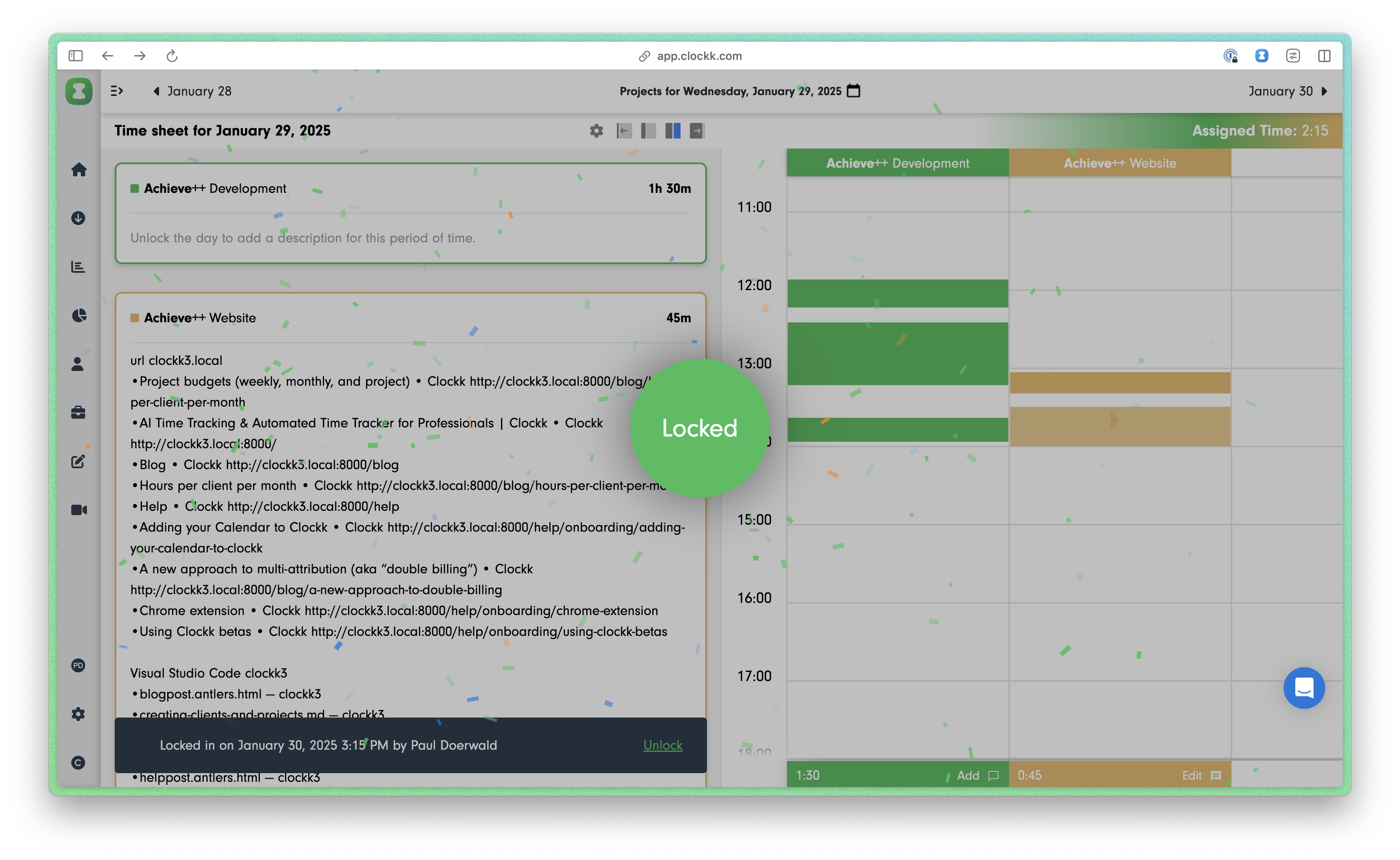1400x860 pixels.
Task: Click the 1:30 Development total
Action: (x=808, y=775)
